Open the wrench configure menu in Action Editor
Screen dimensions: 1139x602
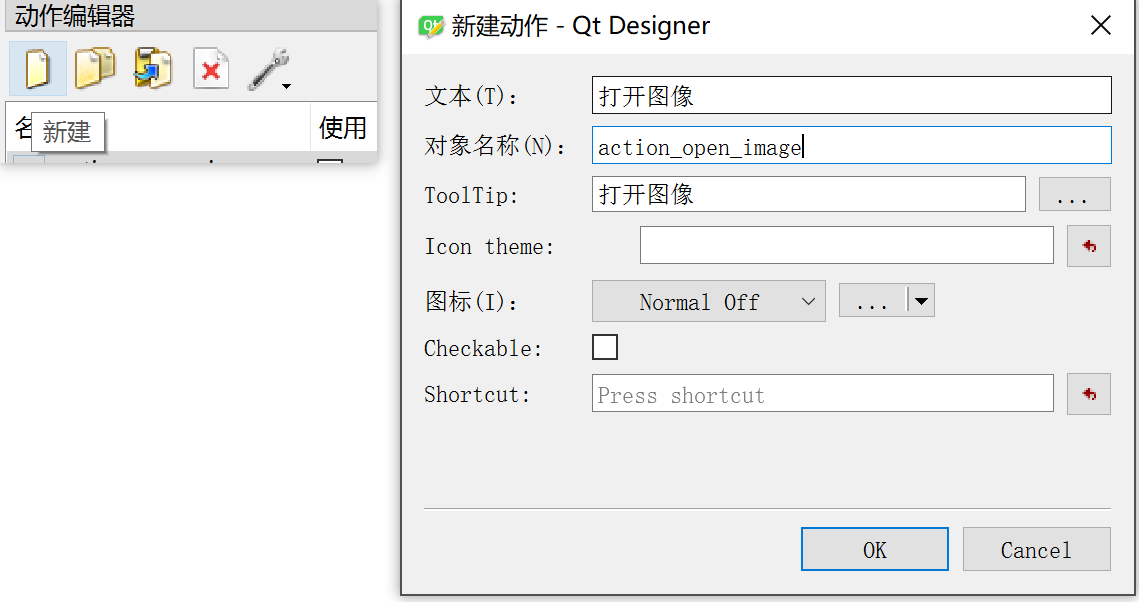(269, 70)
